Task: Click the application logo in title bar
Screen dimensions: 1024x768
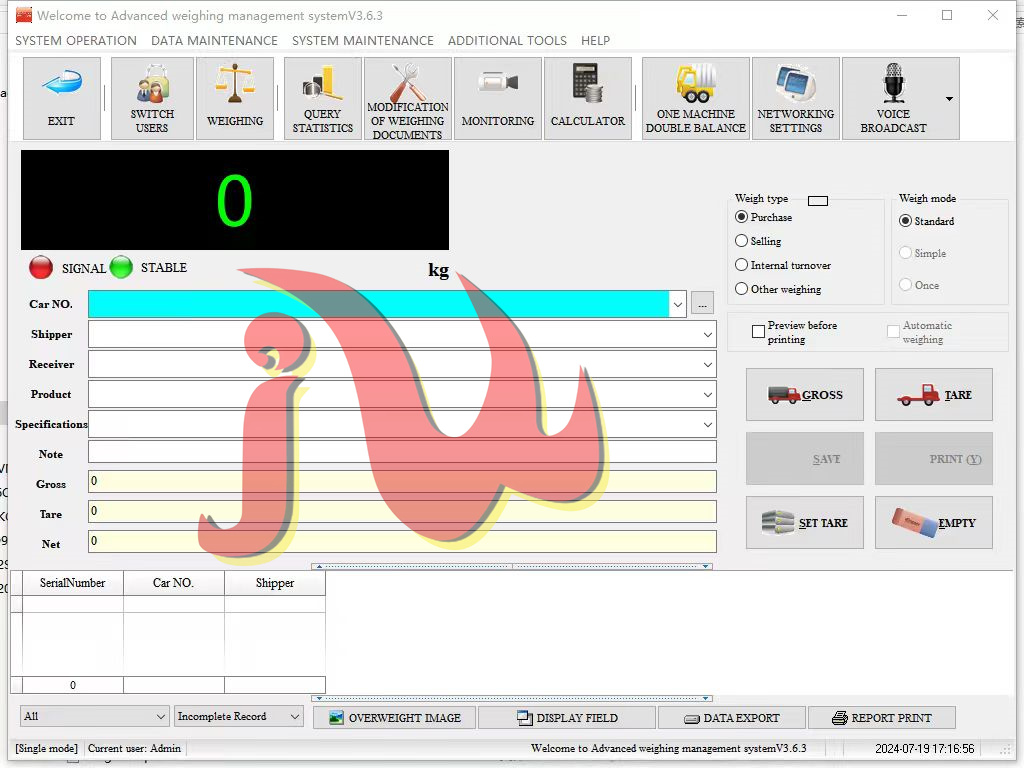Action: point(24,15)
